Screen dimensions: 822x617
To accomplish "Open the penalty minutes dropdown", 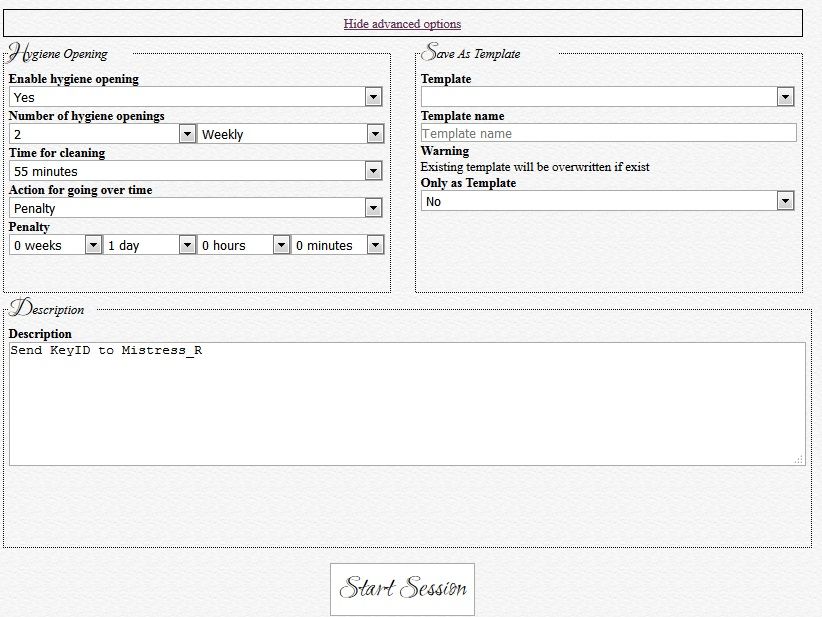I will pyautogui.click(x=337, y=245).
